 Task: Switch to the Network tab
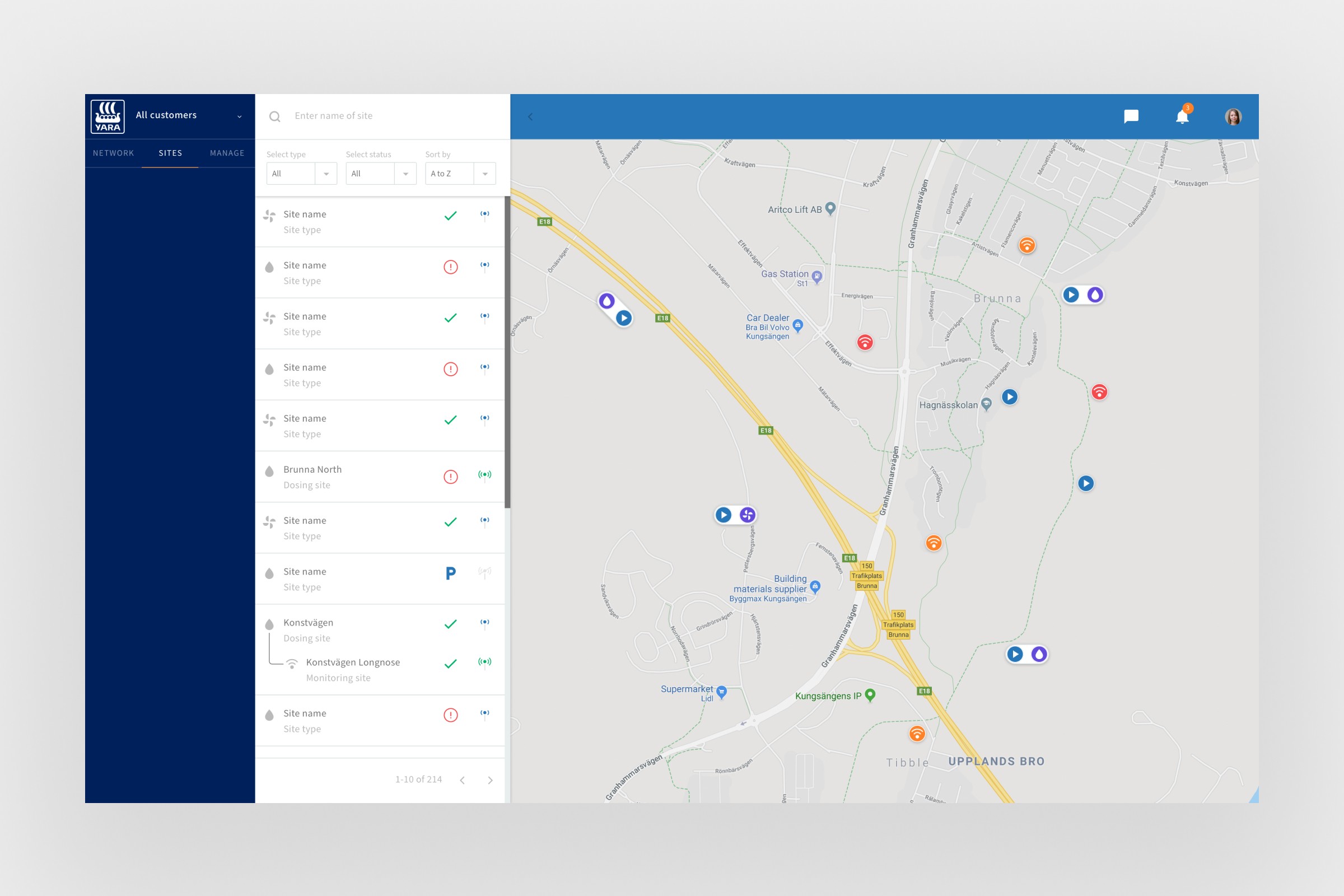pyautogui.click(x=113, y=153)
